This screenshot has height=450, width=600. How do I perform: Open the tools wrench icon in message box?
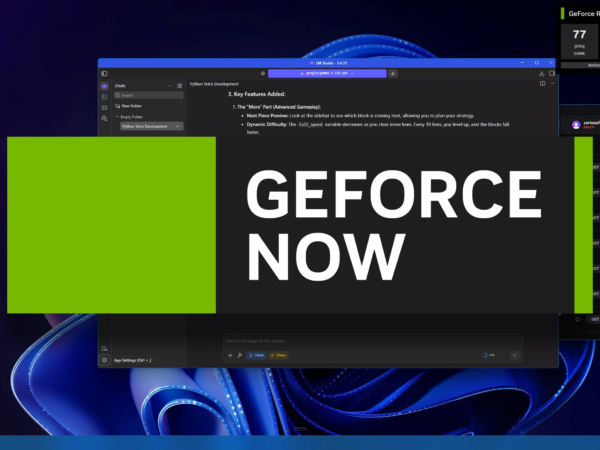(240, 355)
